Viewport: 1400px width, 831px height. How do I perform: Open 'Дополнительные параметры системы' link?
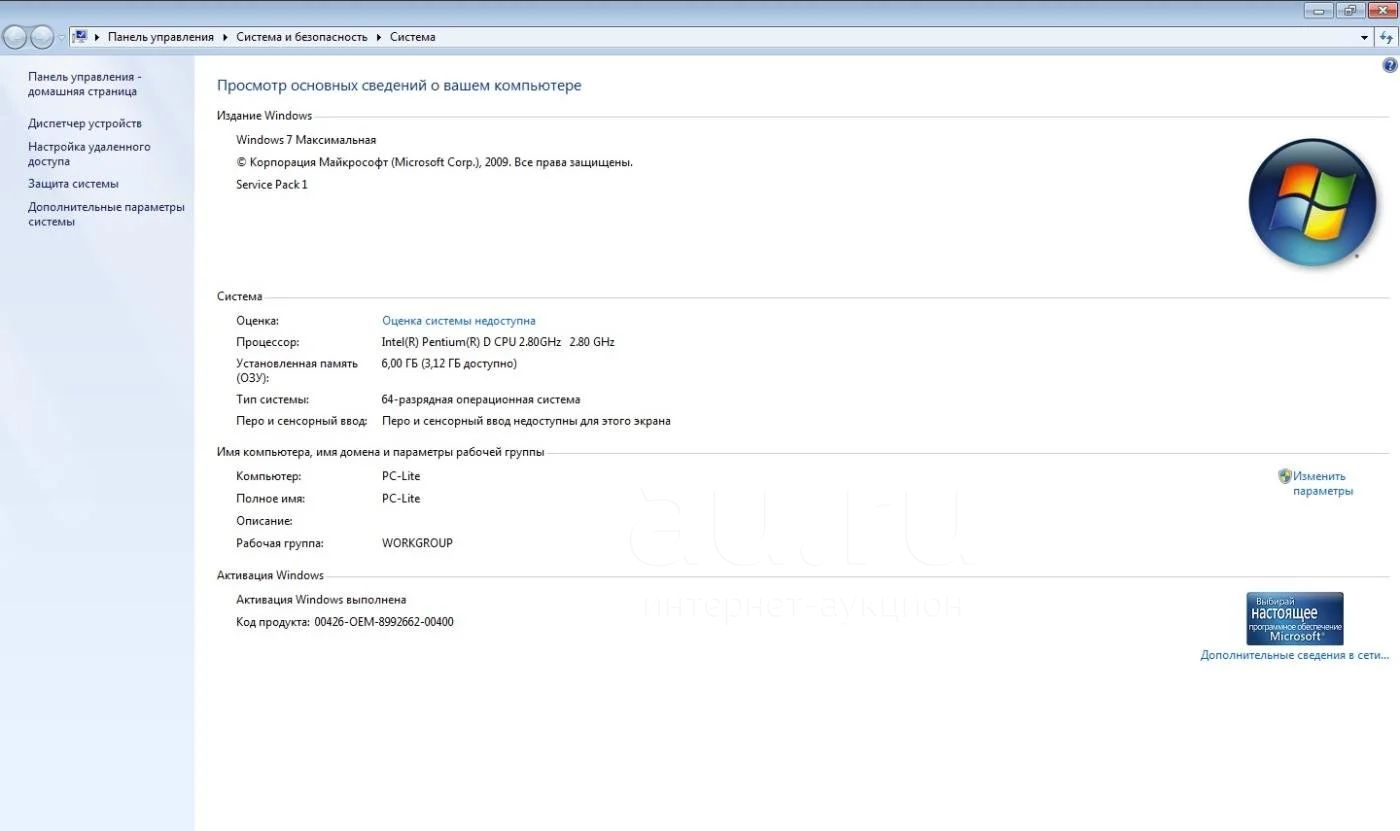pyautogui.click(x=106, y=214)
